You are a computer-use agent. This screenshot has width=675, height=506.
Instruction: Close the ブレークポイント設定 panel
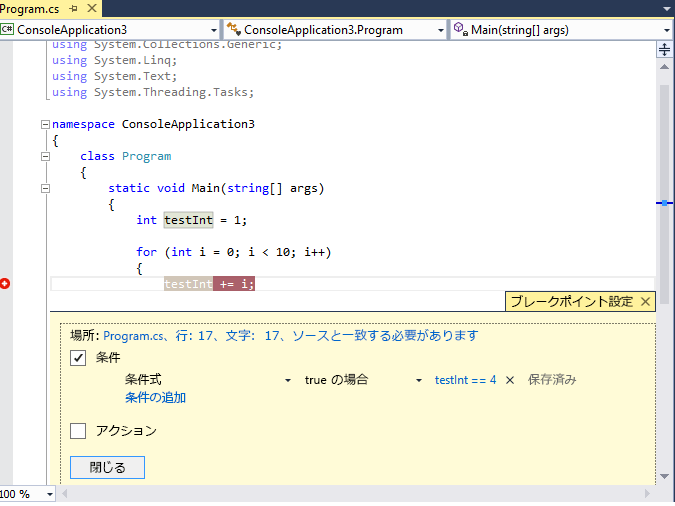pos(645,301)
